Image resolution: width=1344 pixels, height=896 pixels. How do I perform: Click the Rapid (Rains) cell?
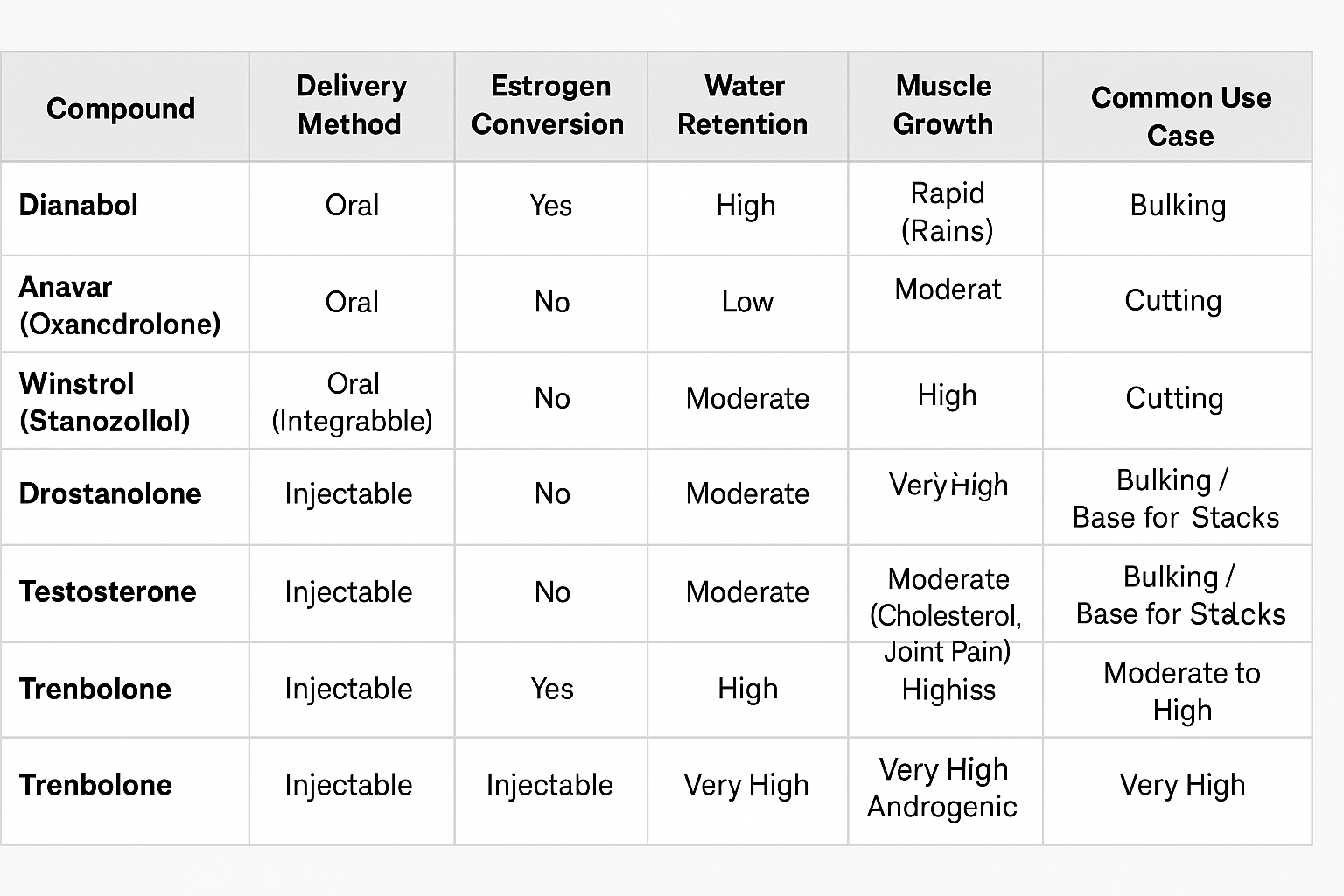(x=948, y=212)
